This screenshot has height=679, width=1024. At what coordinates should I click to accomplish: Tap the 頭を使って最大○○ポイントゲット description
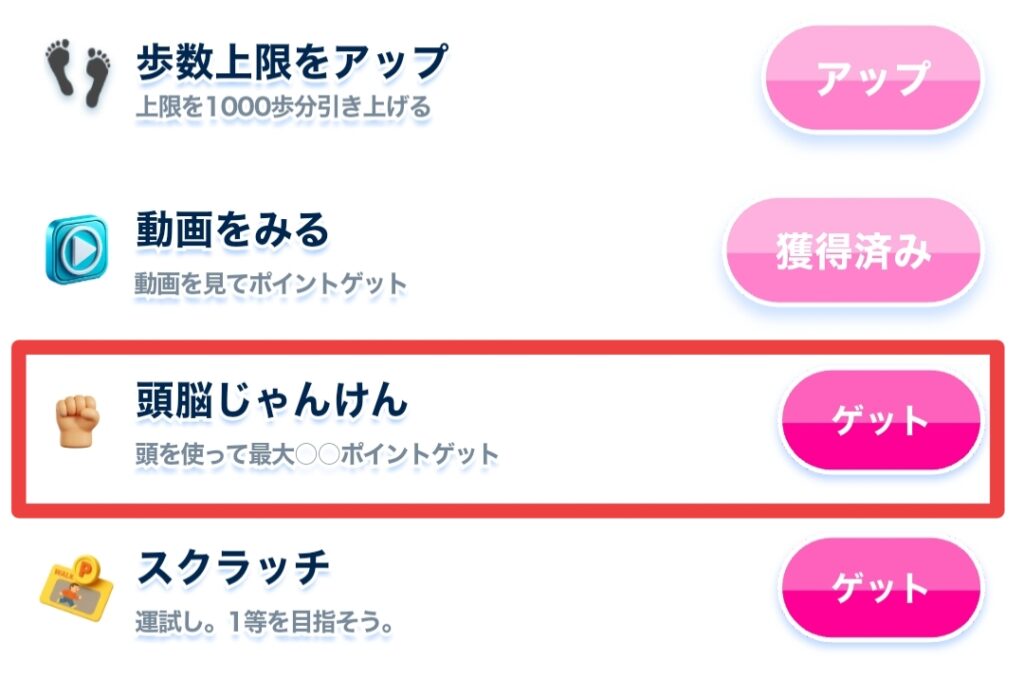coord(316,455)
